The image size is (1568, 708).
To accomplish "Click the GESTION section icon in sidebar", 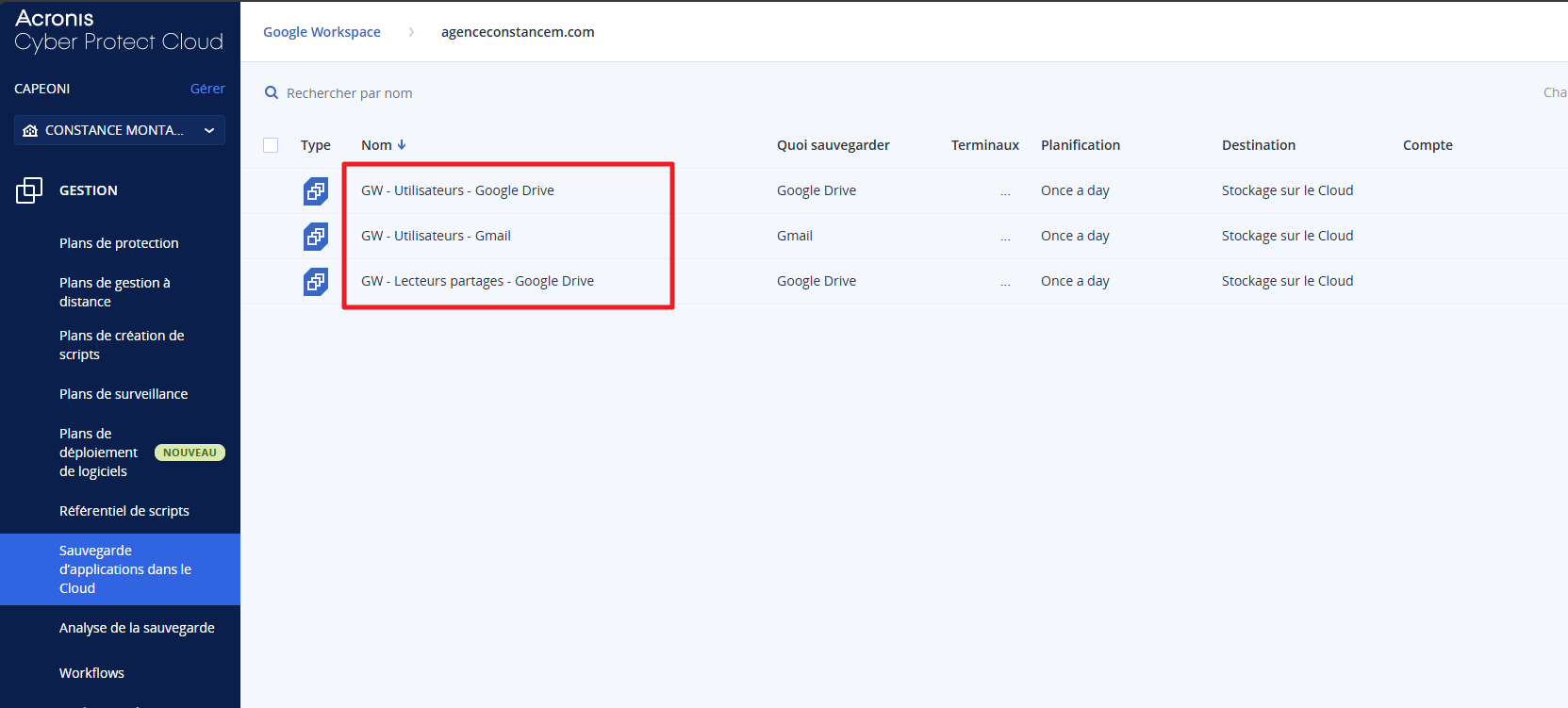I will [x=29, y=190].
